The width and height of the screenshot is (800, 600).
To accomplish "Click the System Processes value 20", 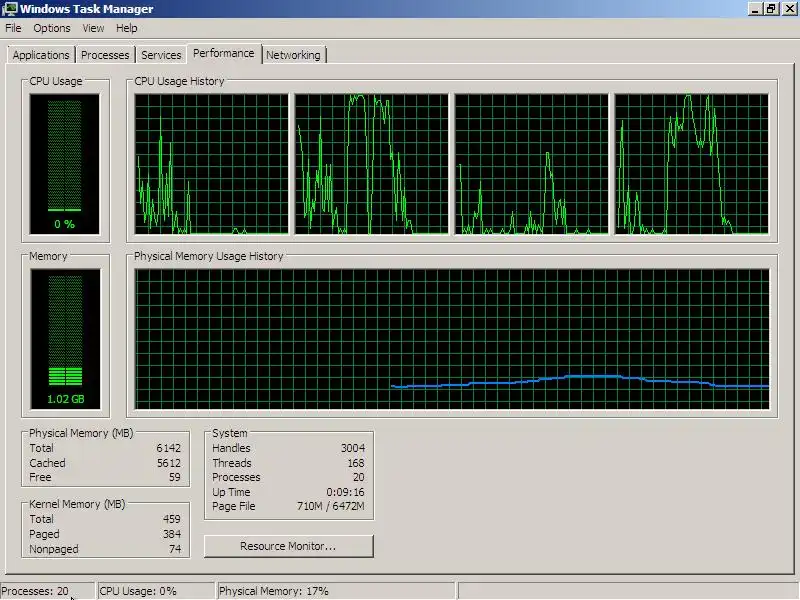I will (359, 477).
